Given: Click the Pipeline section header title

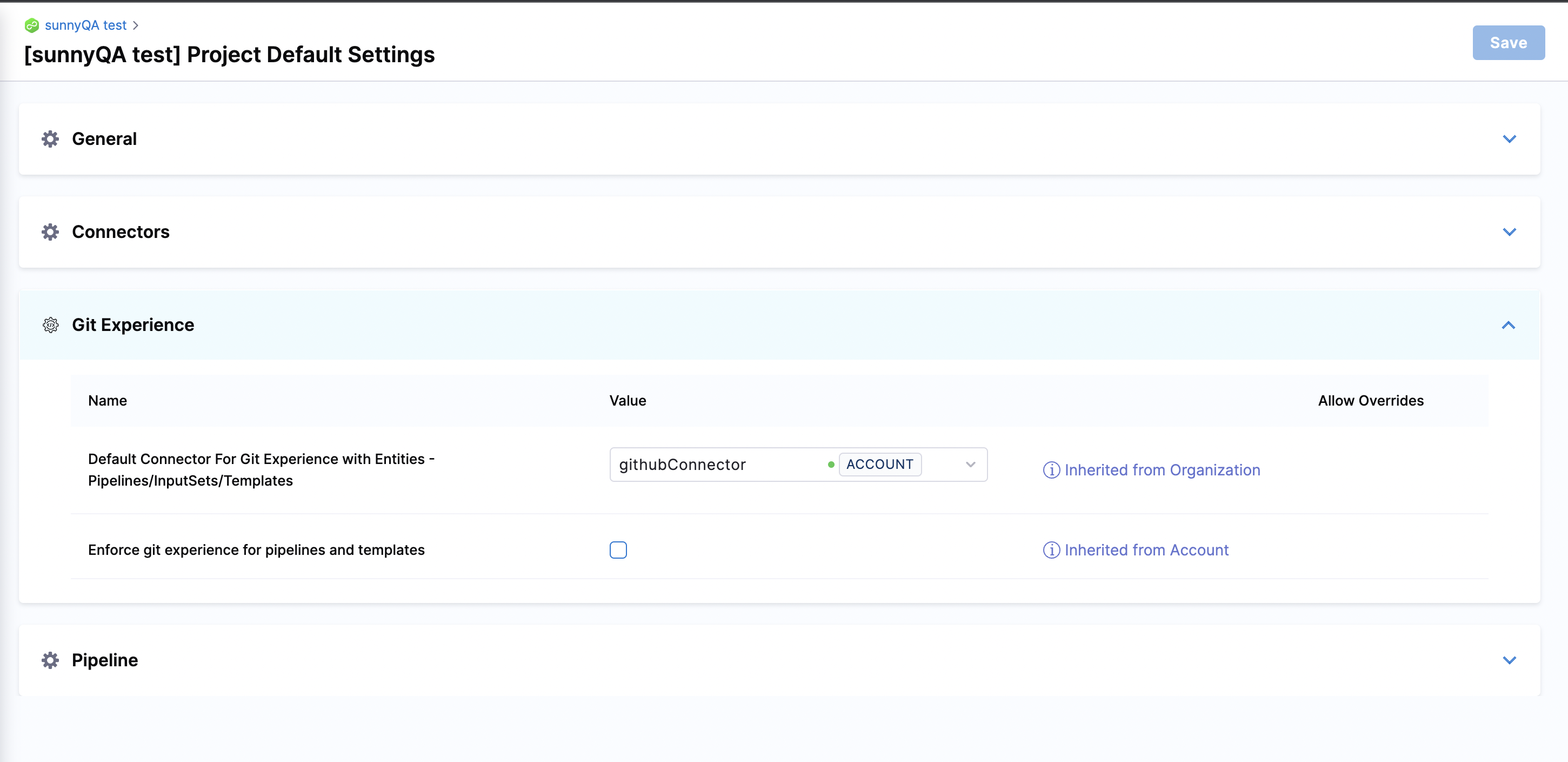Looking at the screenshot, I should (105, 660).
